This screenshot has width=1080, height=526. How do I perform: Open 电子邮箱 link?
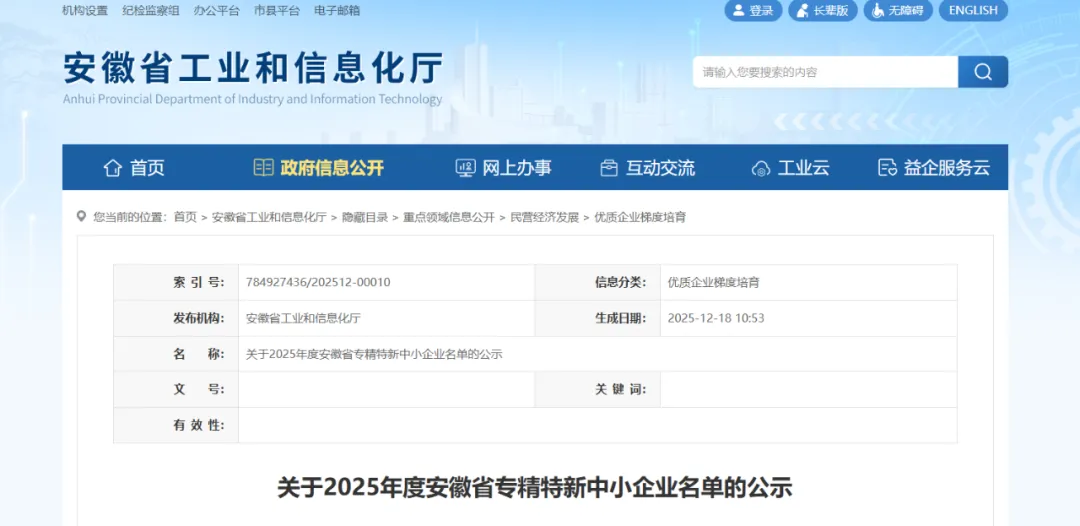pos(337,11)
